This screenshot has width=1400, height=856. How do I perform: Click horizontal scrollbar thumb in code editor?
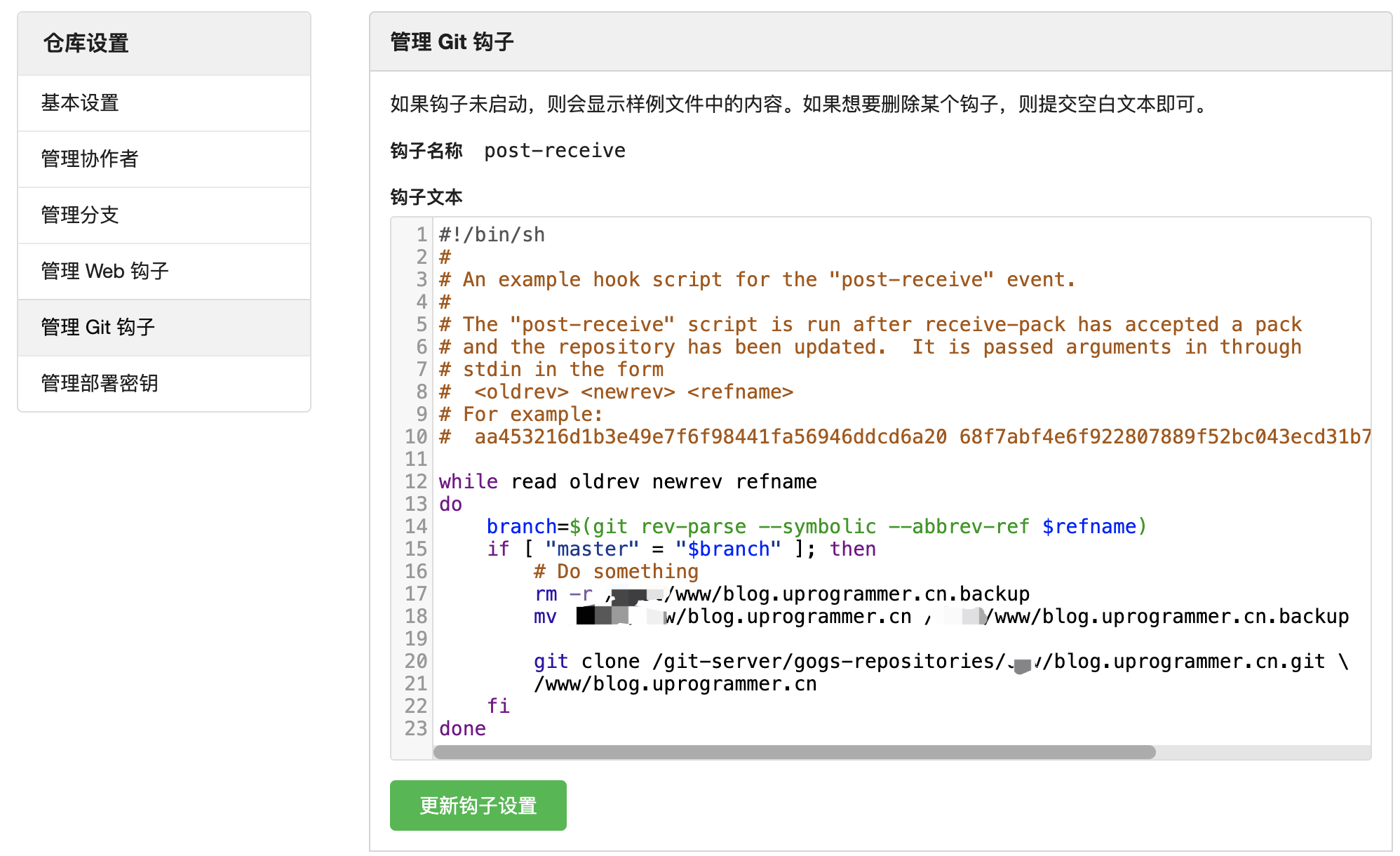point(794,752)
